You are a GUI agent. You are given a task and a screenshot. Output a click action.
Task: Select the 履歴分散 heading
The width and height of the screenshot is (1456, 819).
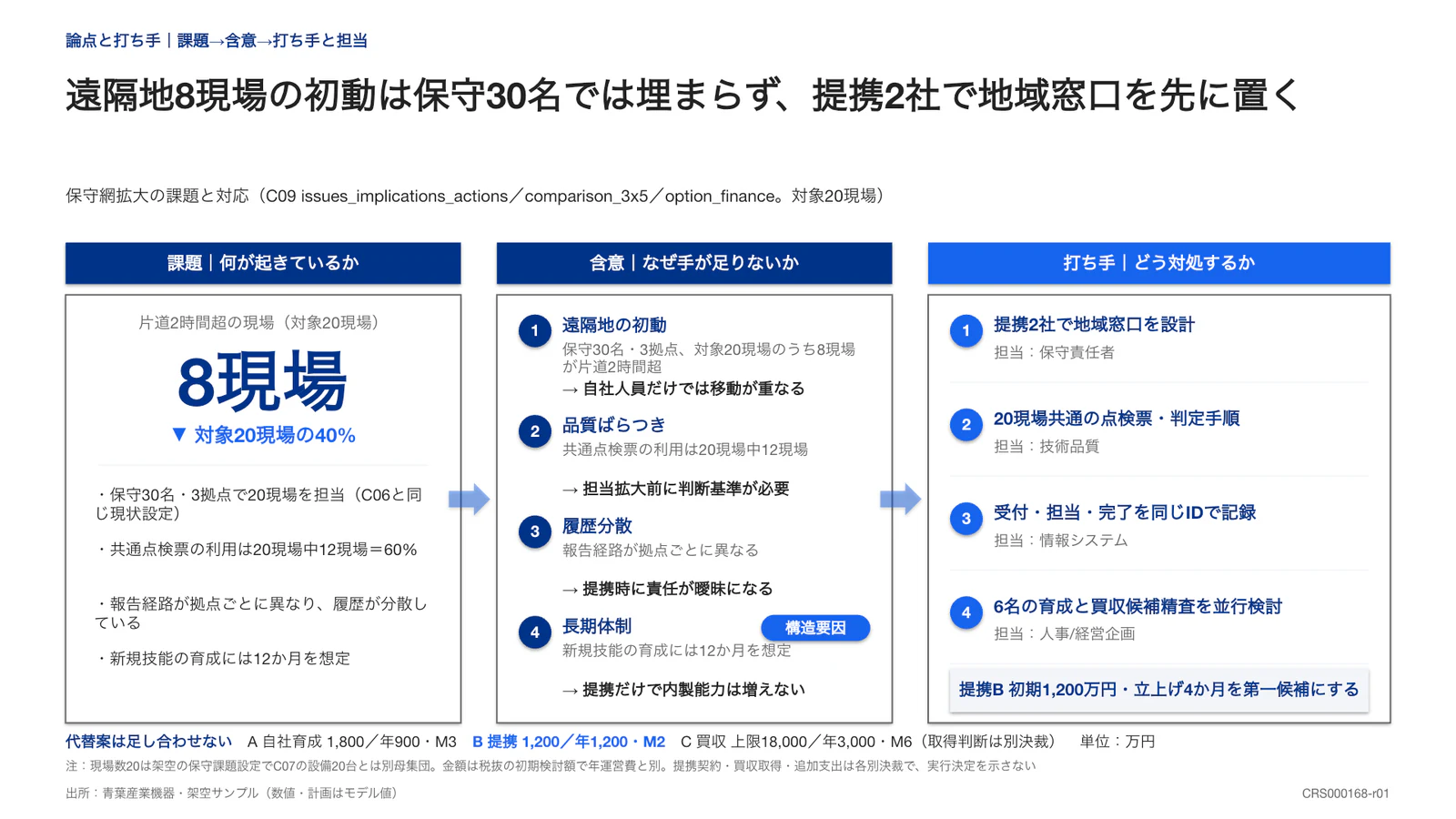(x=597, y=526)
